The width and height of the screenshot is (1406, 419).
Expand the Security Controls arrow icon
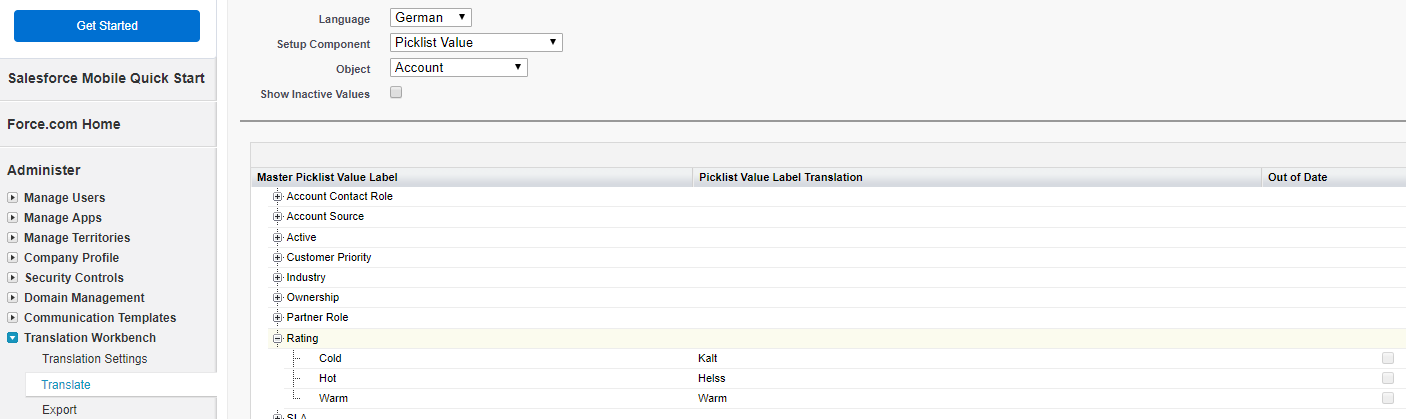point(13,278)
